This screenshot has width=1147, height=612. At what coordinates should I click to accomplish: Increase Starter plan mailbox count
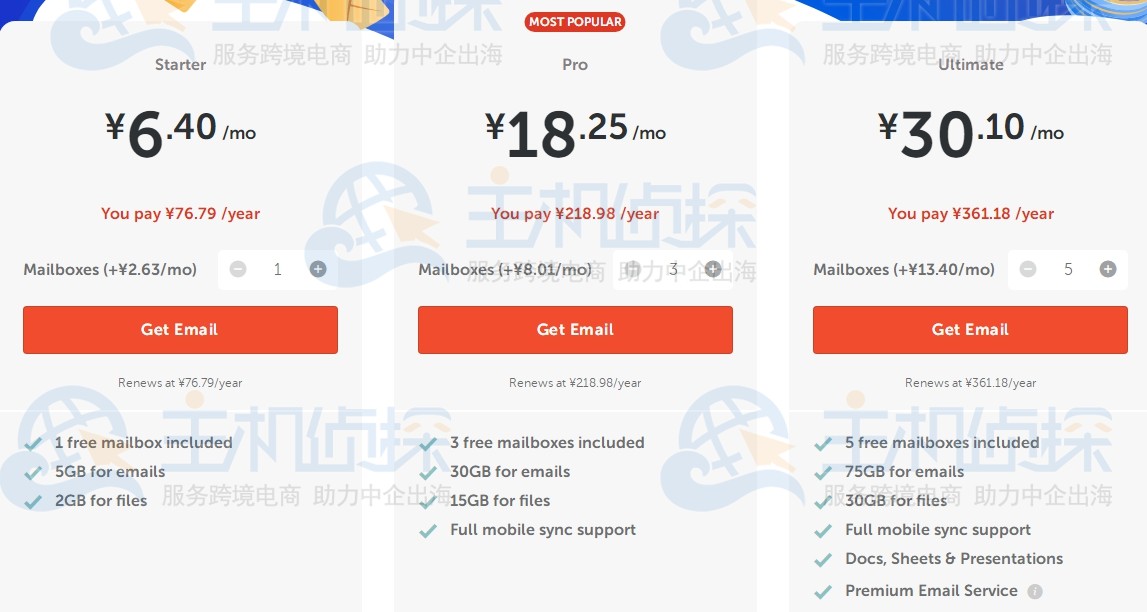tap(318, 269)
